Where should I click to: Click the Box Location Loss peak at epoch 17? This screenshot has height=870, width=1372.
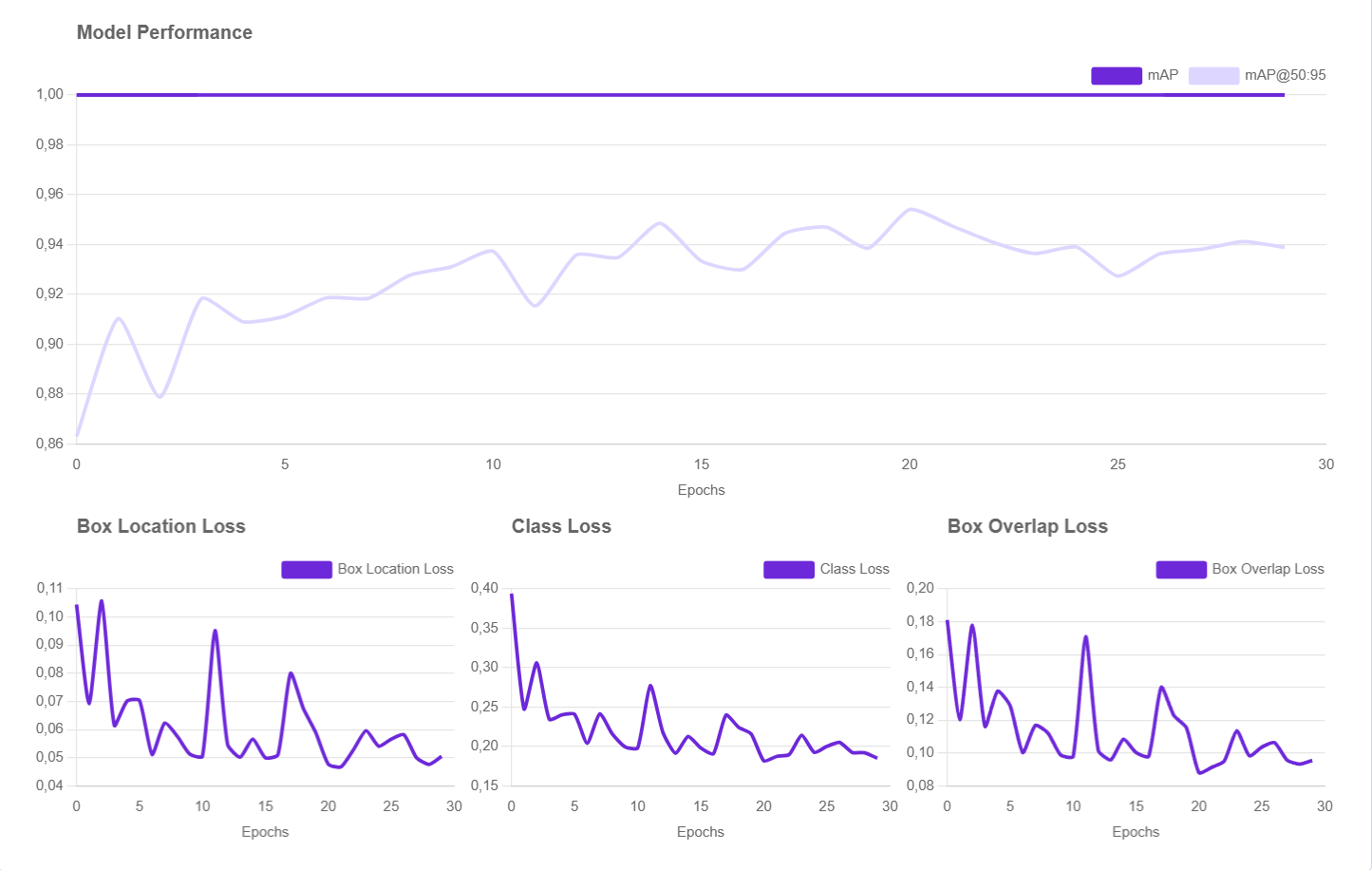pos(291,673)
